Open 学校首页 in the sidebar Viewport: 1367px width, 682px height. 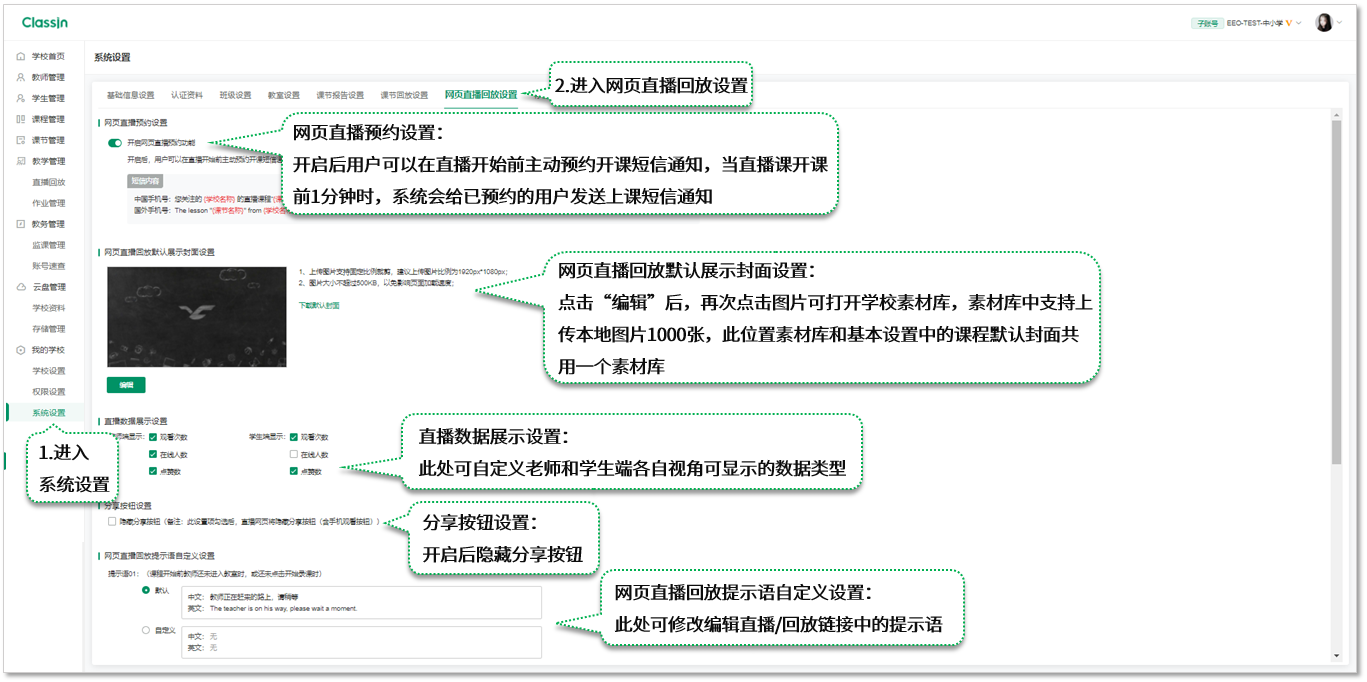(48, 57)
